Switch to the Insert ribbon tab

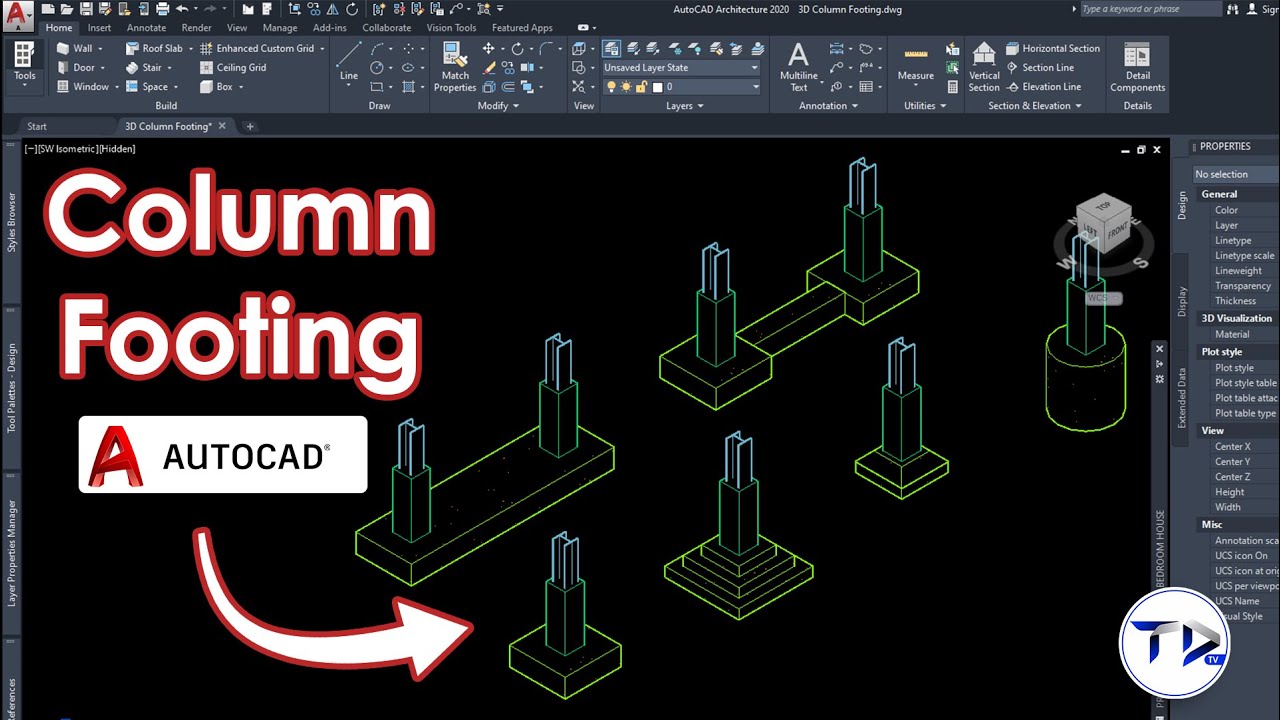click(x=99, y=28)
